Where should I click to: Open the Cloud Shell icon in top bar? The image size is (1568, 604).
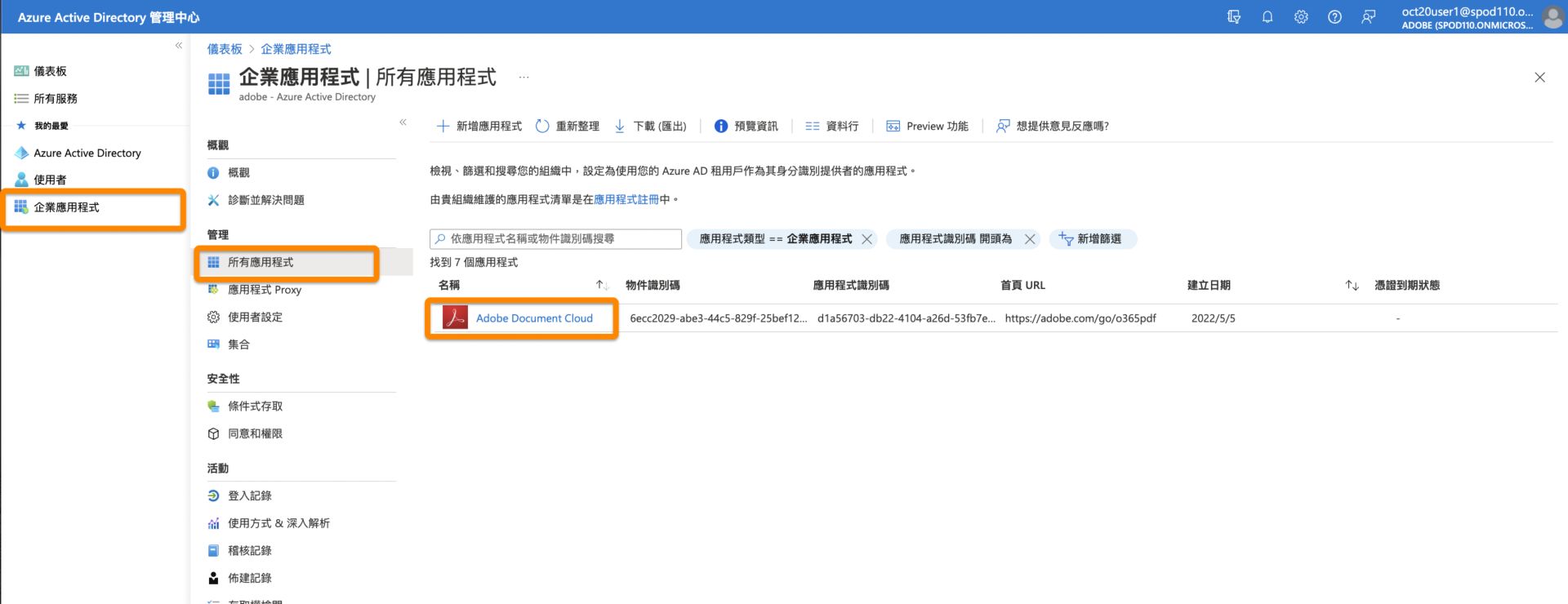(x=1234, y=16)
